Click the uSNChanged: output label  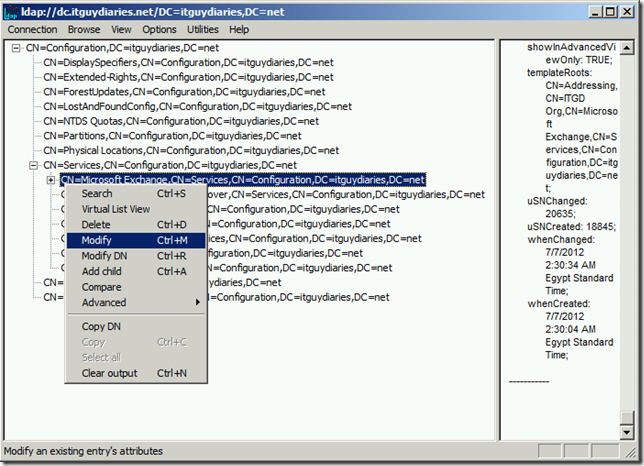(557, 201)
